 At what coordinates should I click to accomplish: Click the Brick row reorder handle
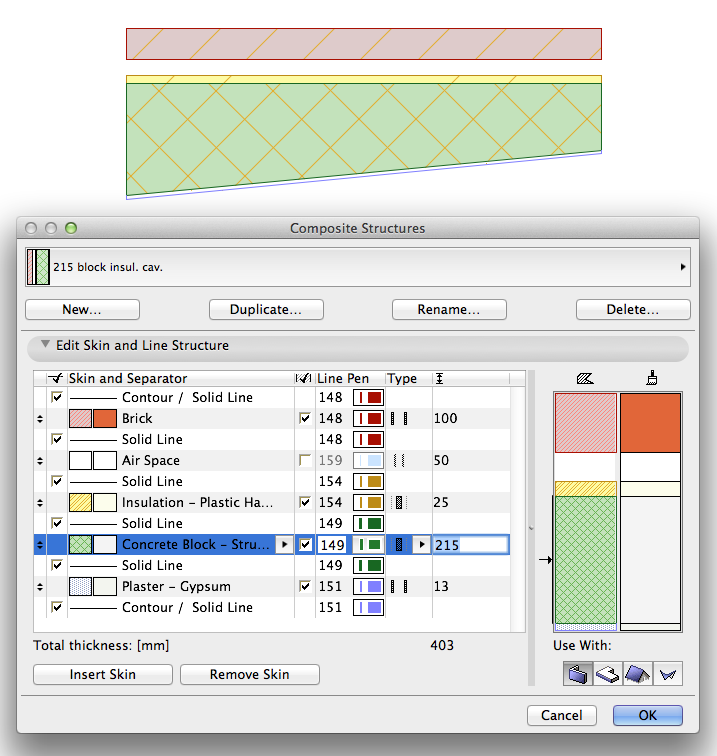click(40, 419)
